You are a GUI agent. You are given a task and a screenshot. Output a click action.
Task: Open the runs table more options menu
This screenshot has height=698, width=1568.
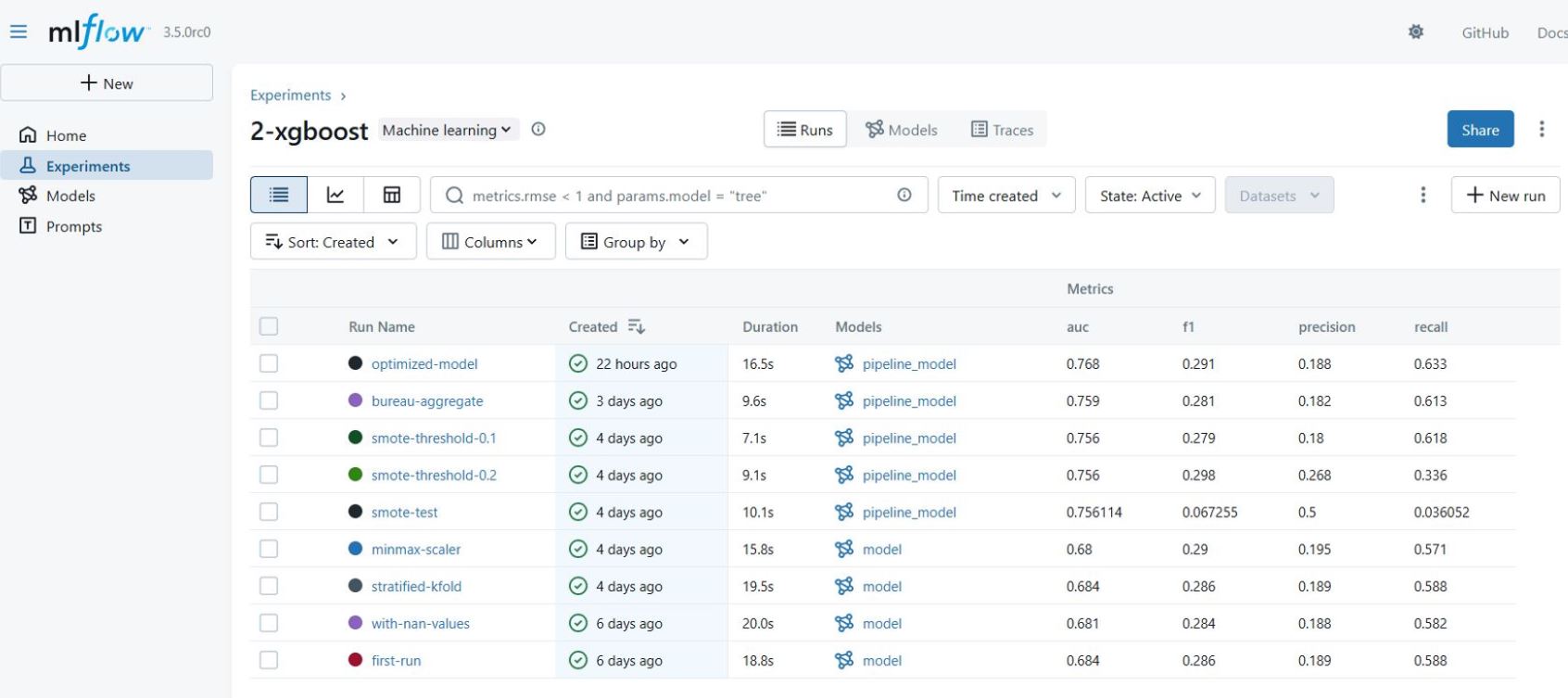(1423, 196)
